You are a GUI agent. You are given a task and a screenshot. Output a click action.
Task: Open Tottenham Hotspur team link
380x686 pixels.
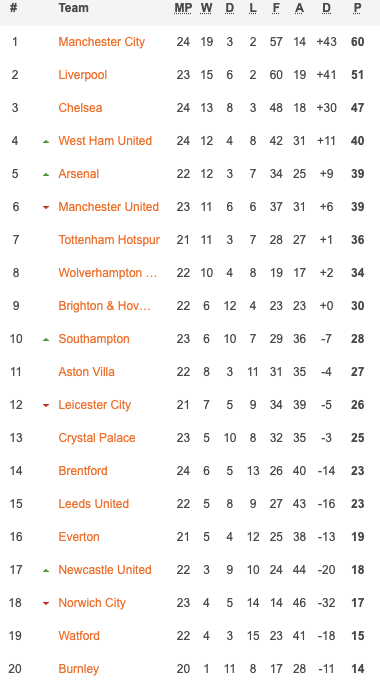(109, 240)
